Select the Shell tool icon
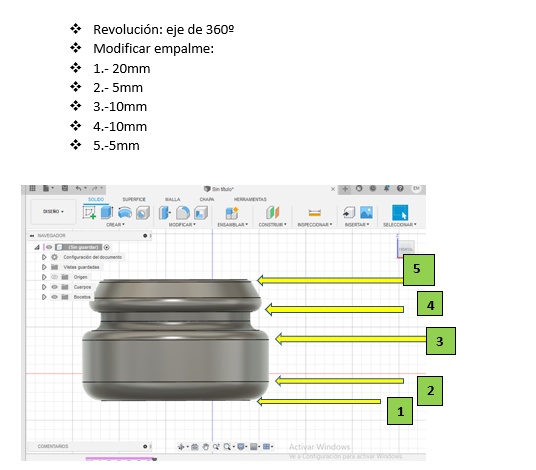This screenshot has width=536, height=470. coord(201,213)
